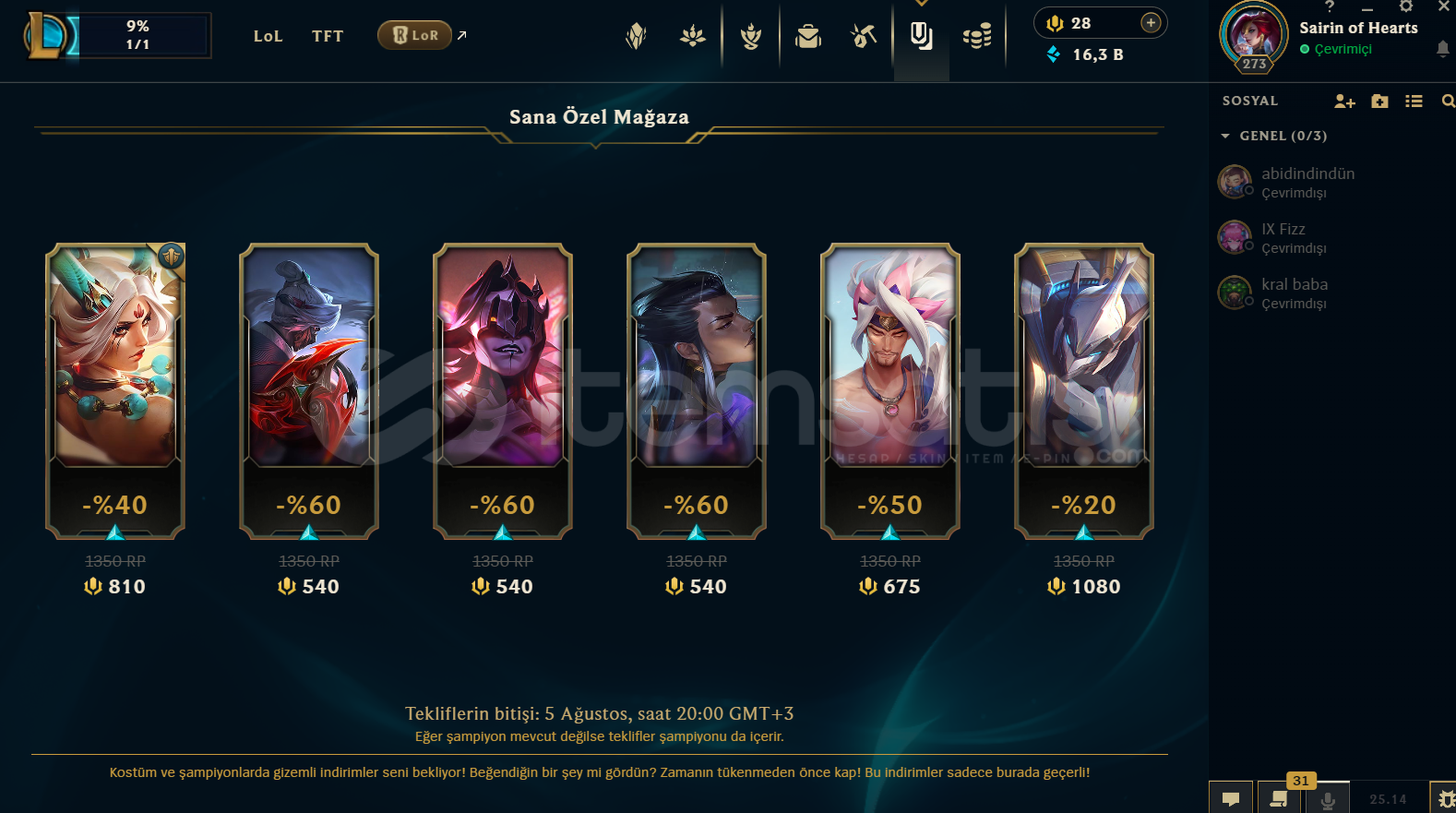Open the Collection backpack icon

[x=808, y=36]
